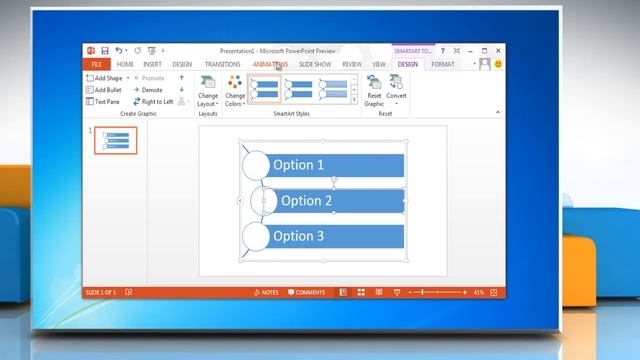Open the VIEW tab
This screenshot has height=360, width=640.
(x=379, y=64)
